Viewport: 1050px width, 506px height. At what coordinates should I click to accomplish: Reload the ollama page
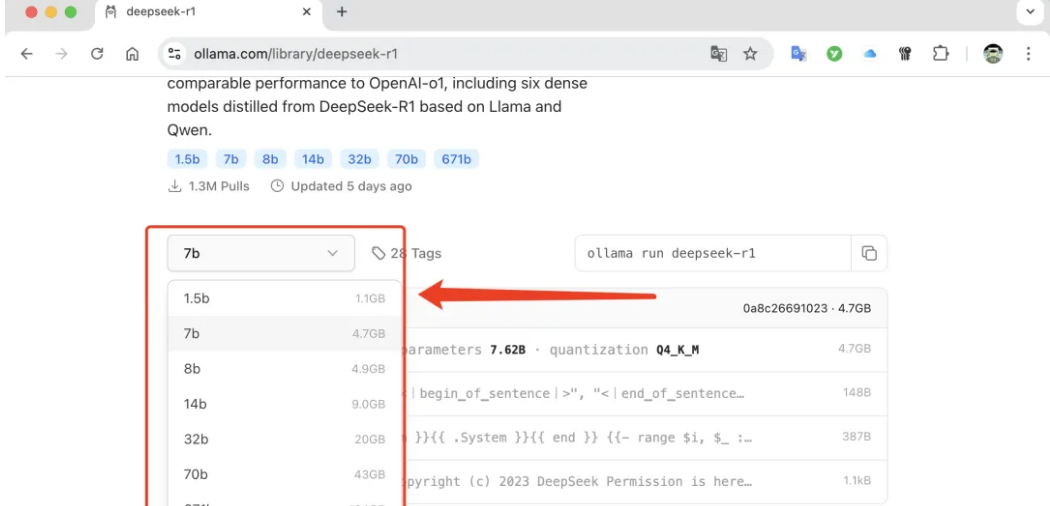click(97, 54)
